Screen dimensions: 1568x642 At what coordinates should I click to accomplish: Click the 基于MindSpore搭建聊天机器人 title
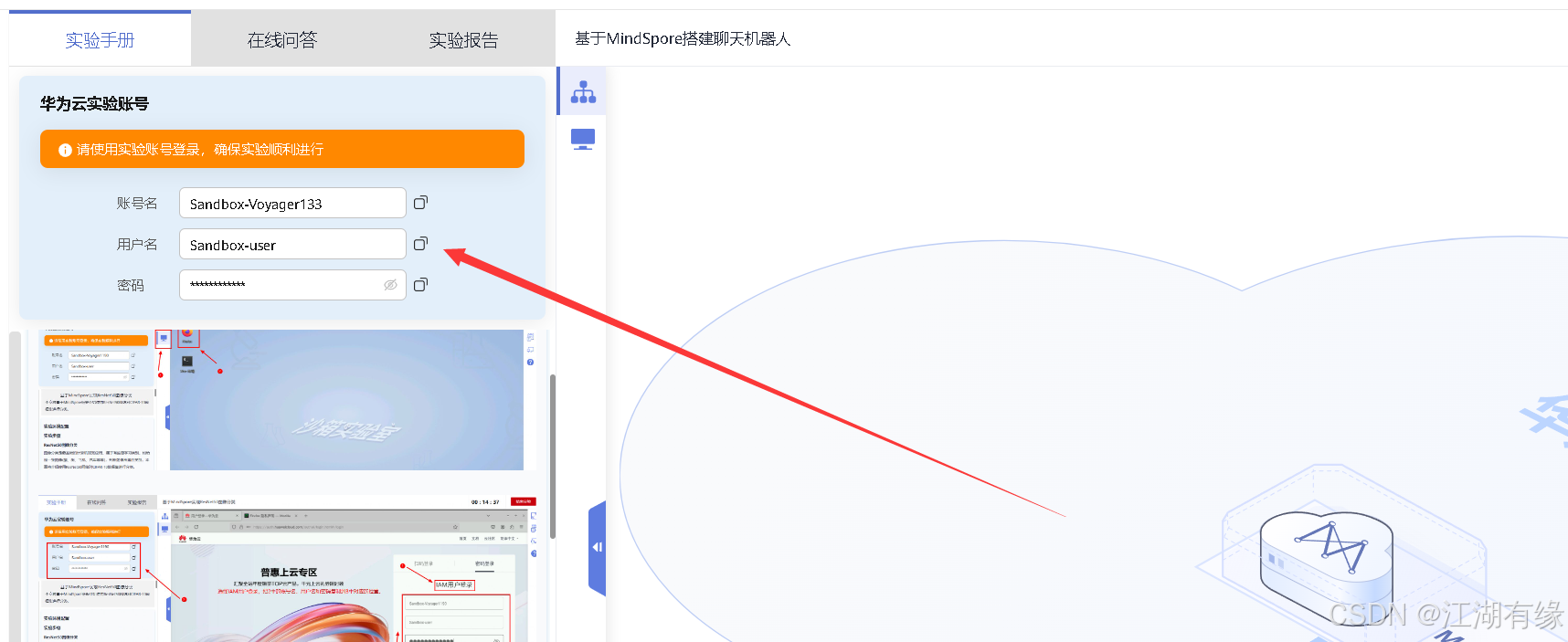[x=683, y=38]
